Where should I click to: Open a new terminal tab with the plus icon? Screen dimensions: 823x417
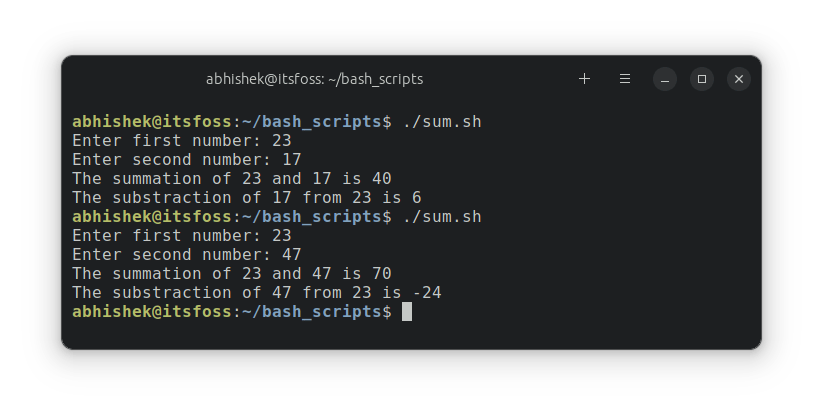coord(585,78)
